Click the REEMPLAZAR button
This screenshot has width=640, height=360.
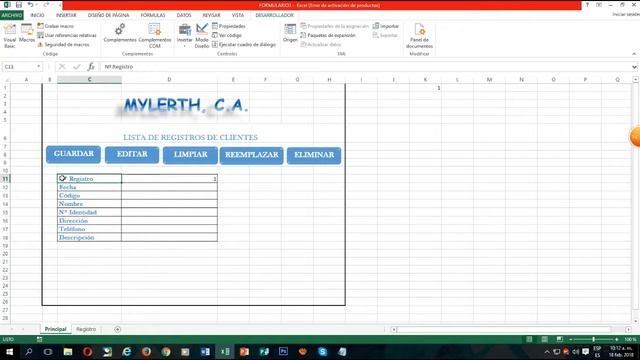[x=251, y=156]
